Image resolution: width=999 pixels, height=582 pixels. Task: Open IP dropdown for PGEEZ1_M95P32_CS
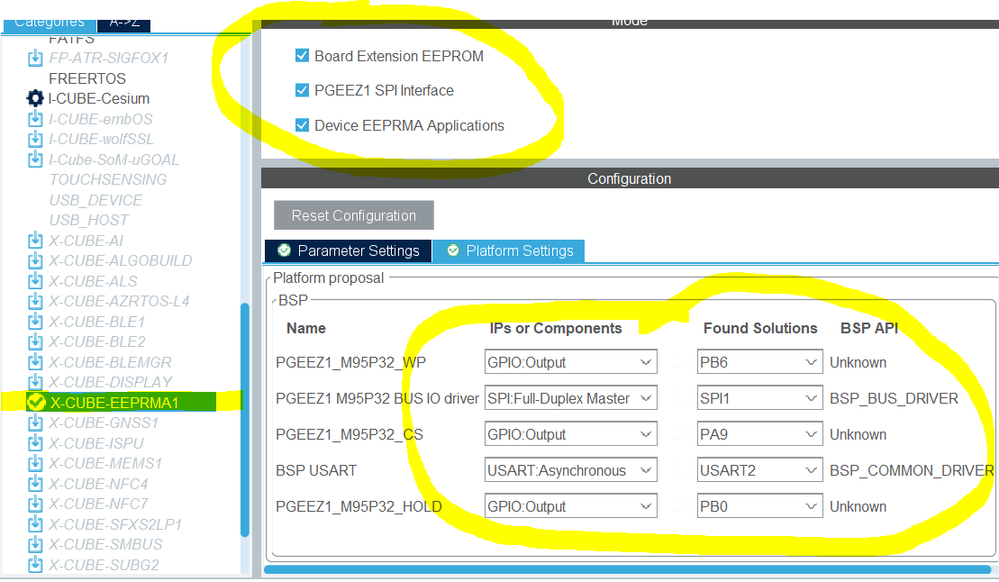coord(570,434)
